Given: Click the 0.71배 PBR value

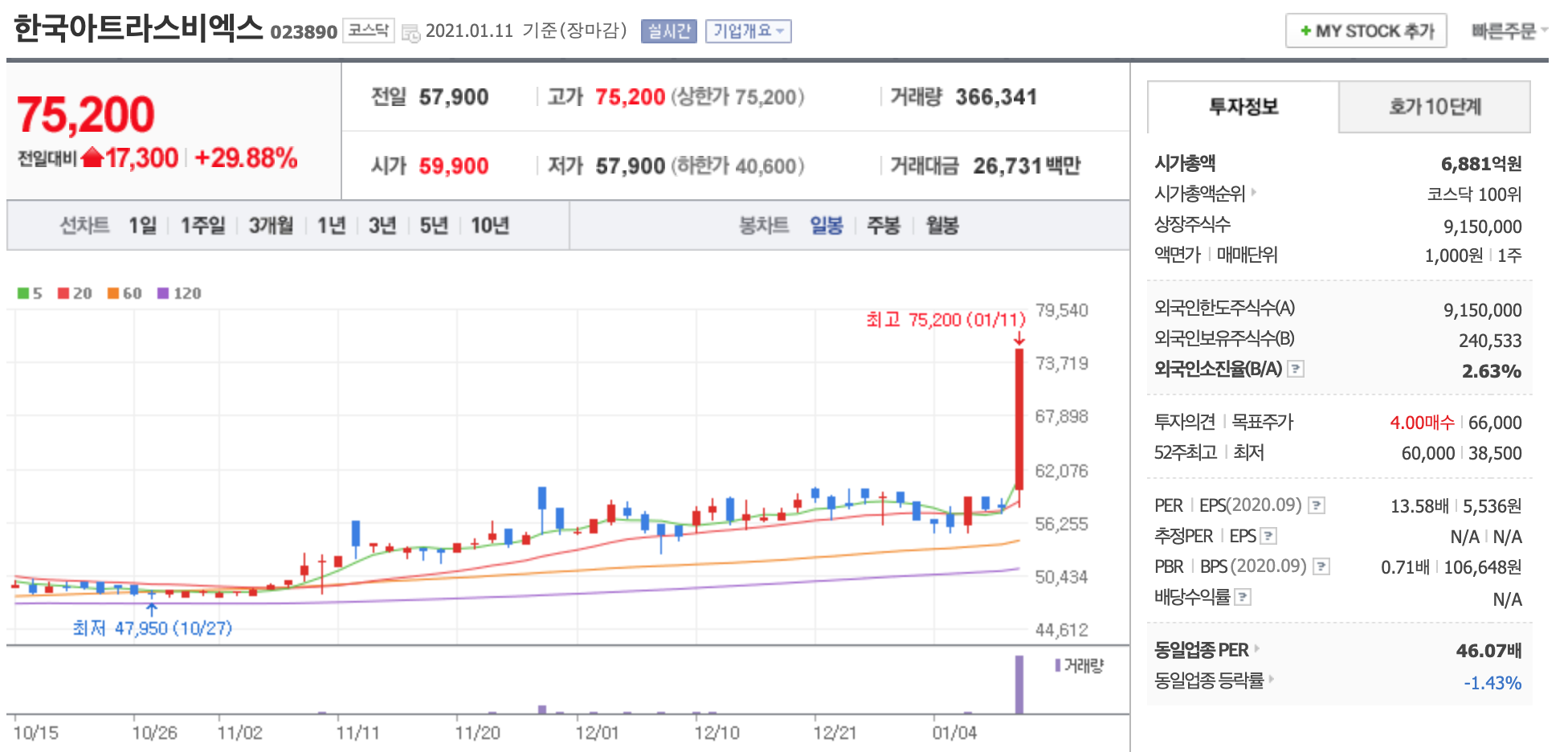Looking at the screenshot, I should click(1405, 566).
